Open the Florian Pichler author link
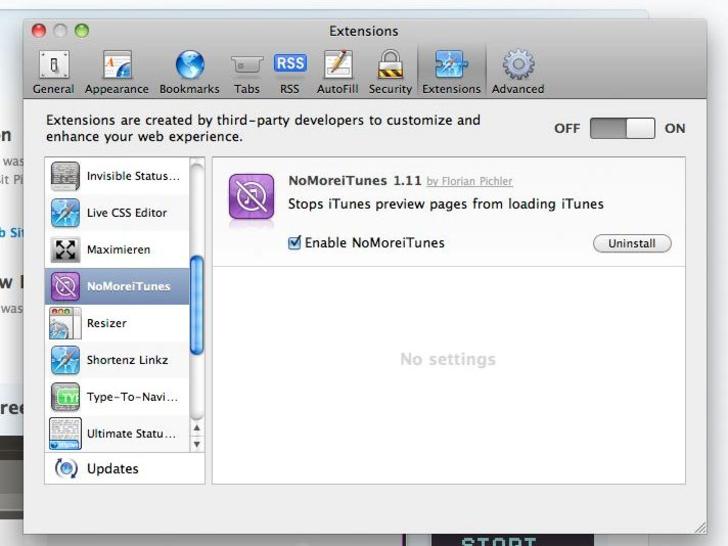This screenshot has height=546, width=728. 469,181
